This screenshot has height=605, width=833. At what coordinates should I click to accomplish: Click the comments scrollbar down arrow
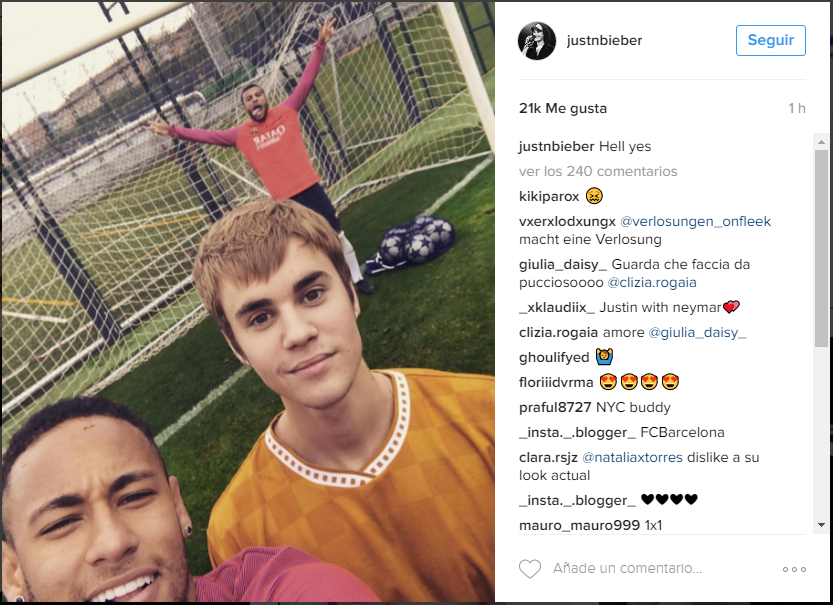(x=821, y=525)
